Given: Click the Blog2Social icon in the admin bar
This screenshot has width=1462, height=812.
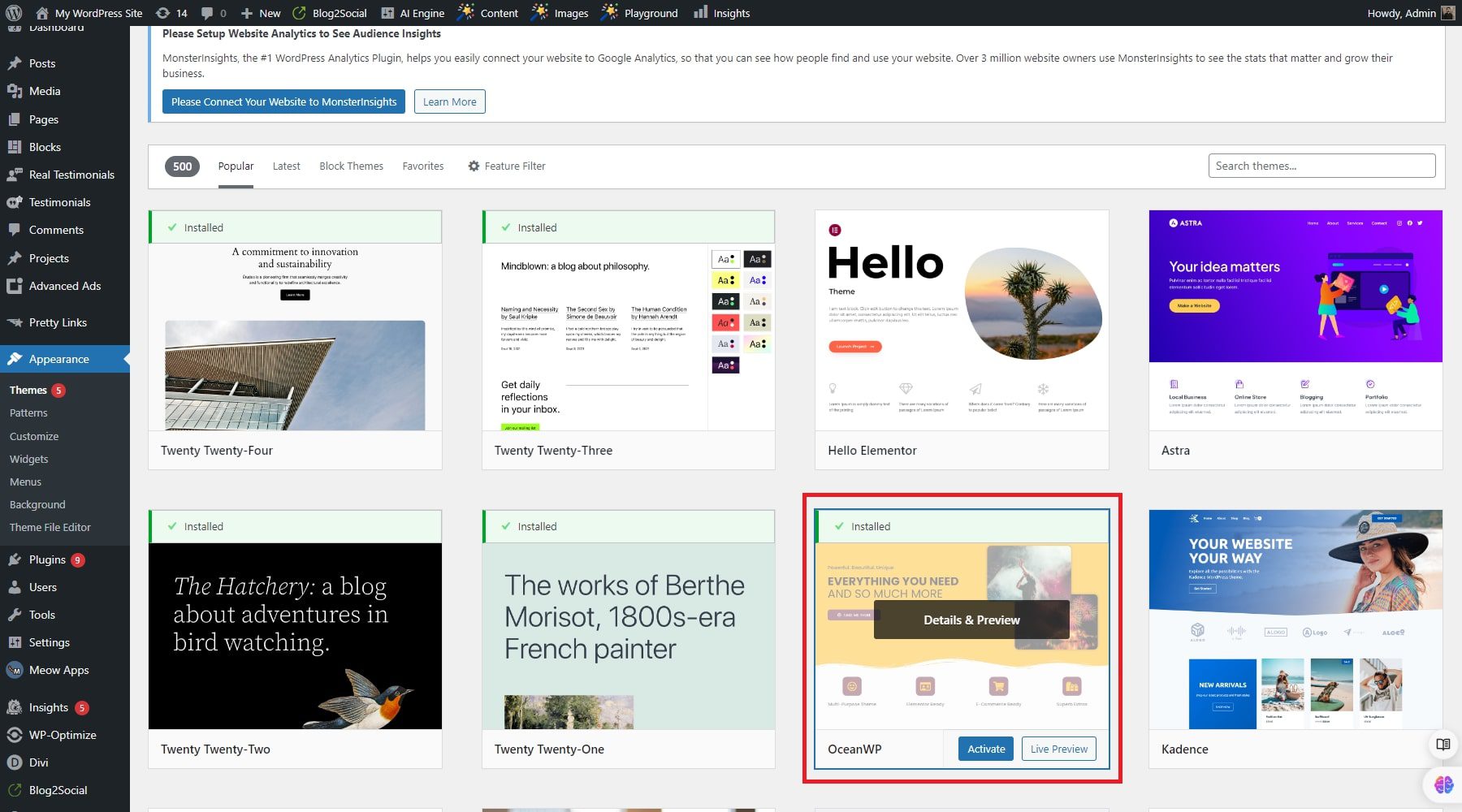Looking at the screenshot, I should [x=300, y=12].
